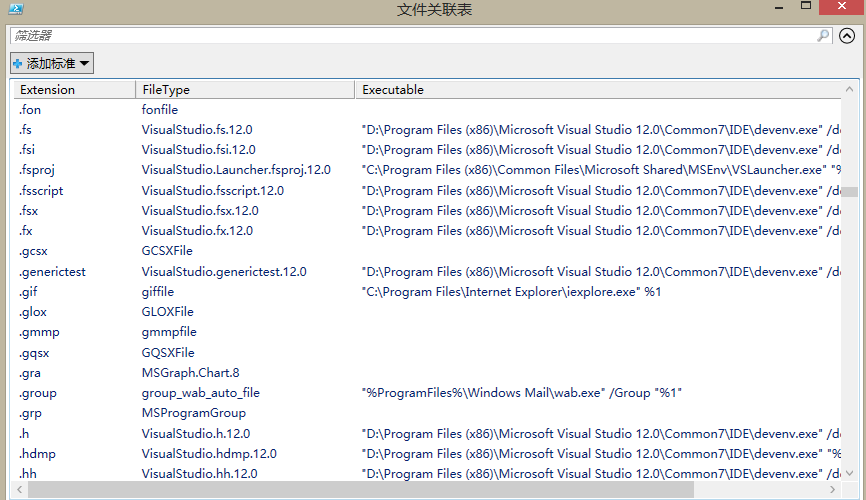Viewport: 866px width, 500px height.
Task: Maximize the 文件关联表 window
Action: pos(806,7)
